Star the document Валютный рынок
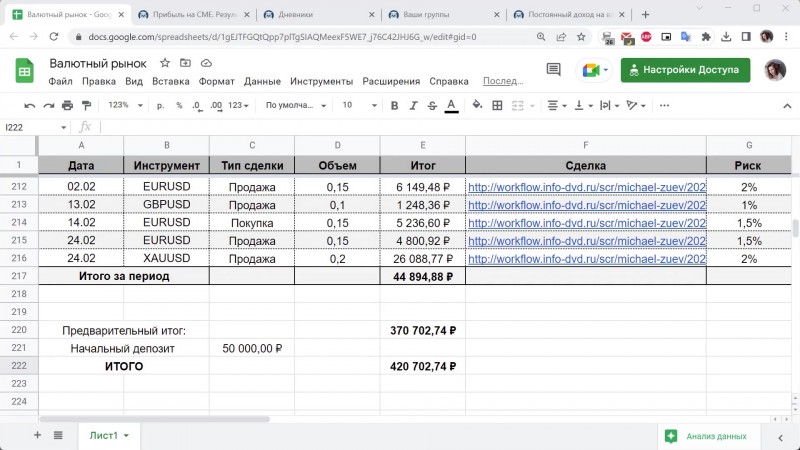Screen dimensions: 800x450 coord(165,63)
